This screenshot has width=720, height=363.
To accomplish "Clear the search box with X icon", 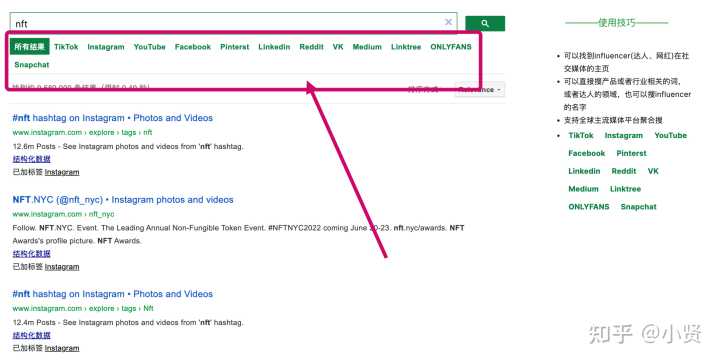I will 448,22.
